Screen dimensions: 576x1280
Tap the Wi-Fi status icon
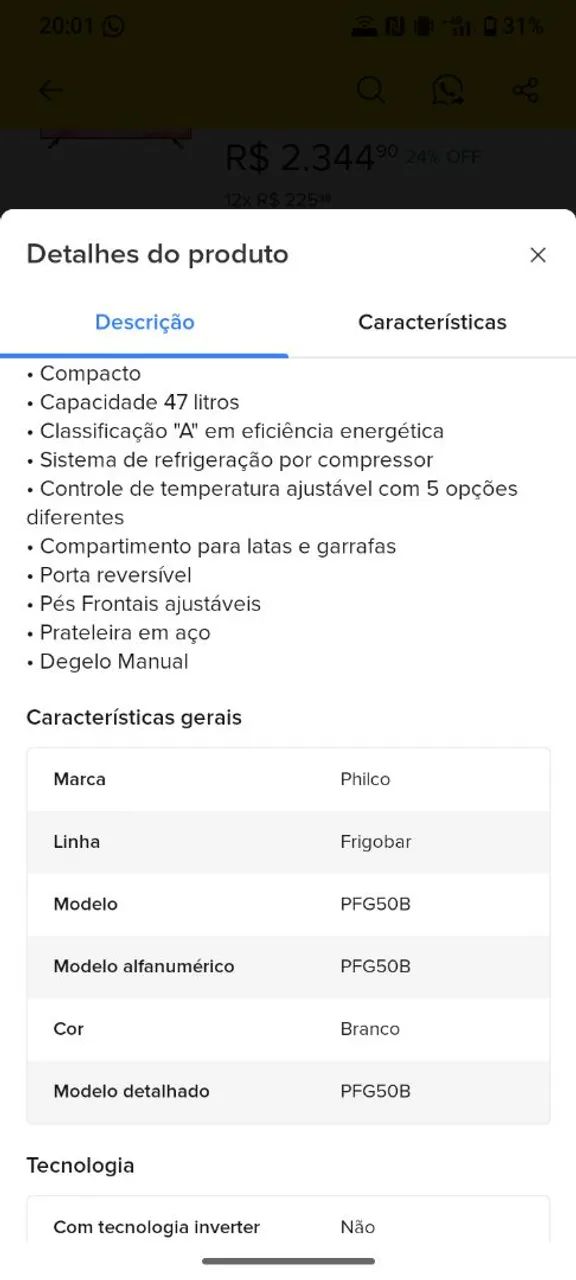click(364, 27)
